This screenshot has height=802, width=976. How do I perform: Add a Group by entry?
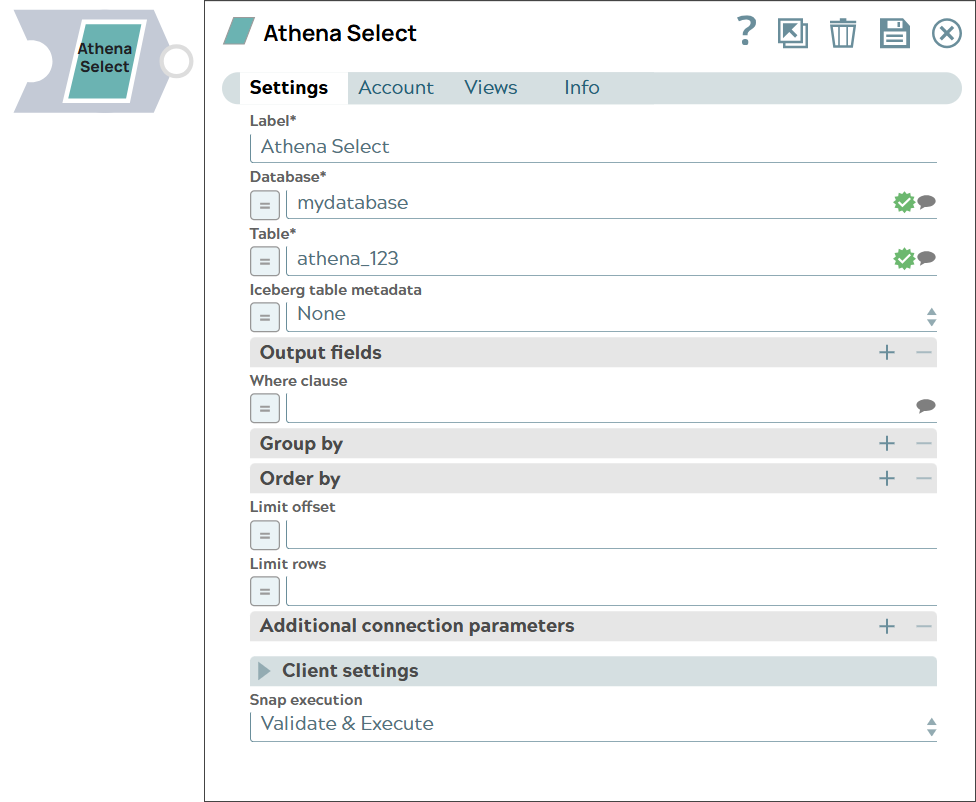click(x=886, y=443)
